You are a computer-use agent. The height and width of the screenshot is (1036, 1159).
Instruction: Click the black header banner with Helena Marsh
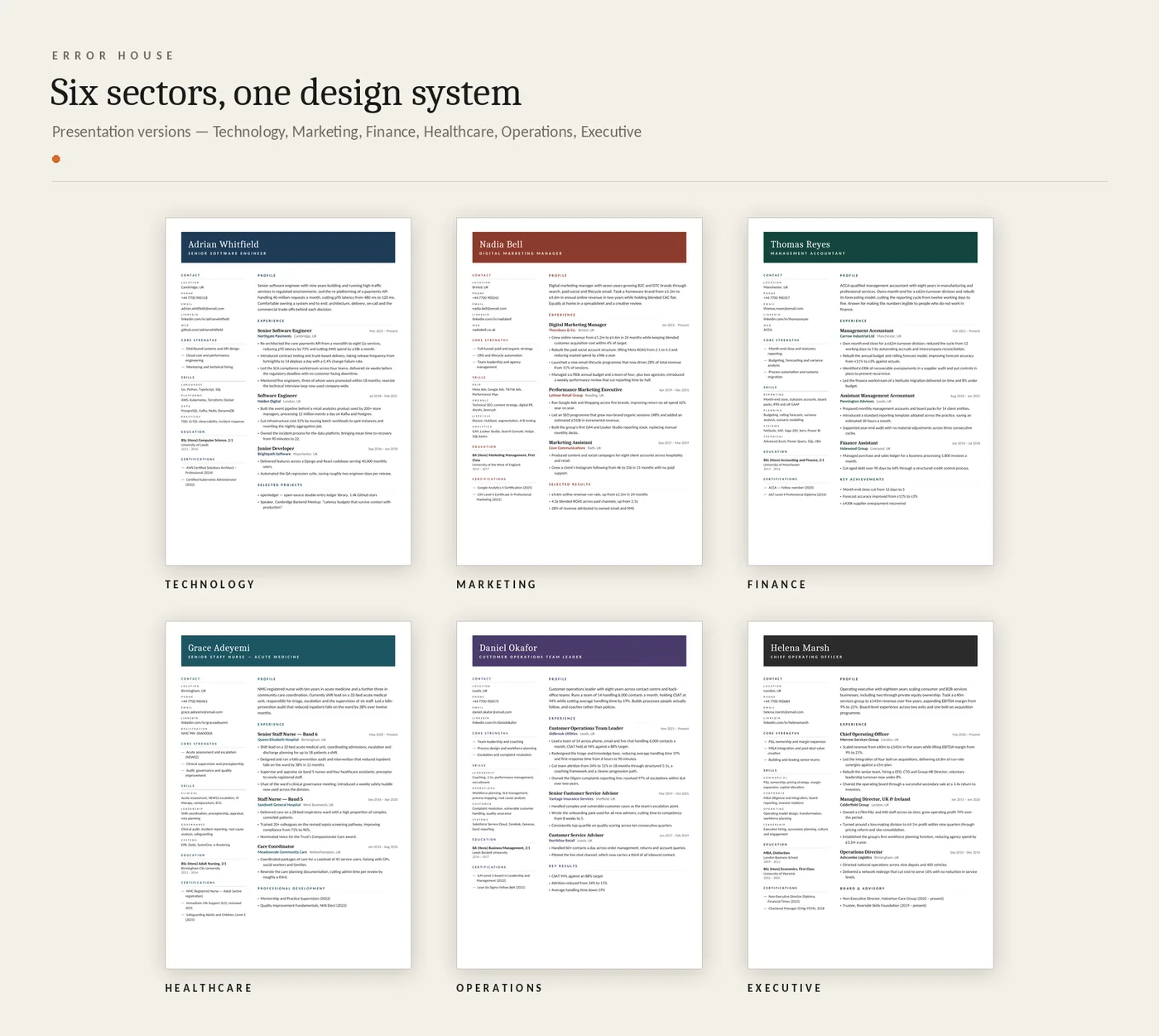870,651
